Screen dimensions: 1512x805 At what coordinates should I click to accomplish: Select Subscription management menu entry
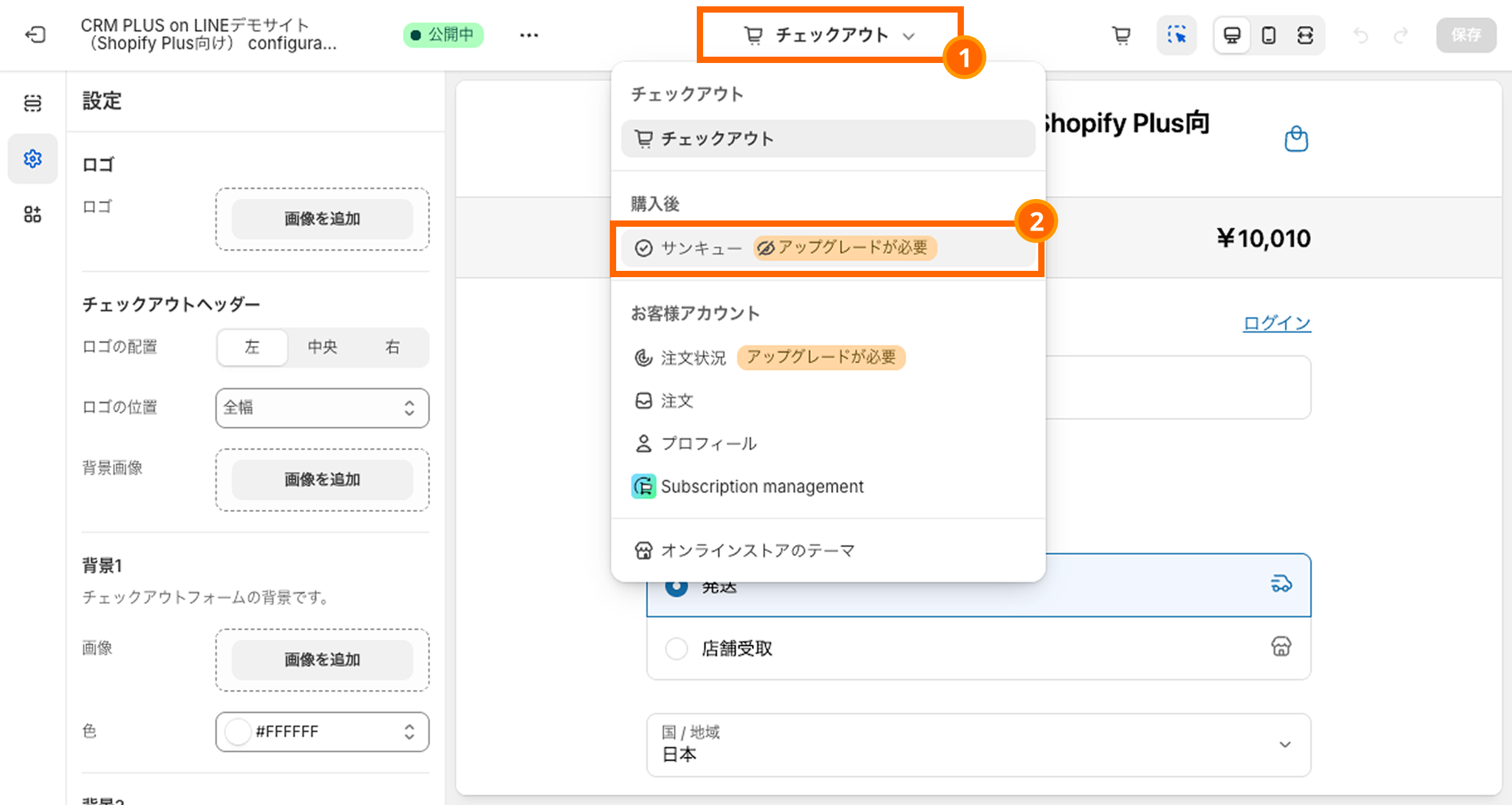point(828,486)
